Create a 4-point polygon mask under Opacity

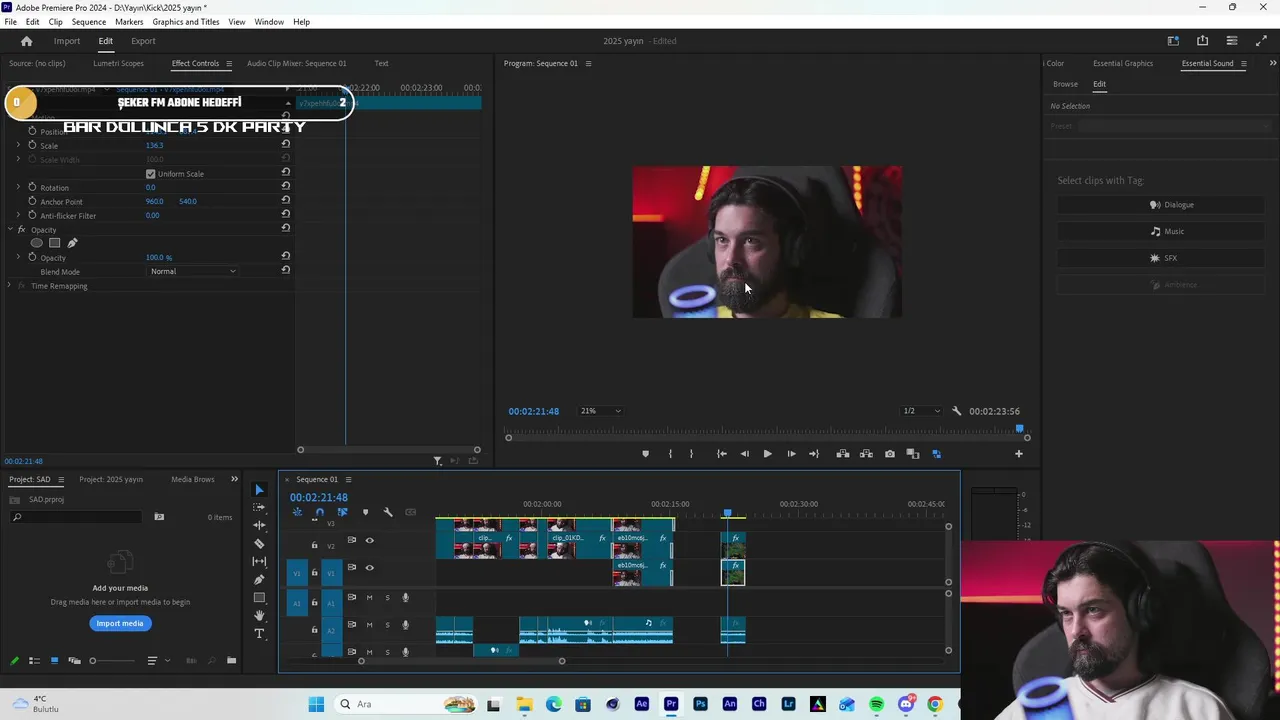point(55,243)
